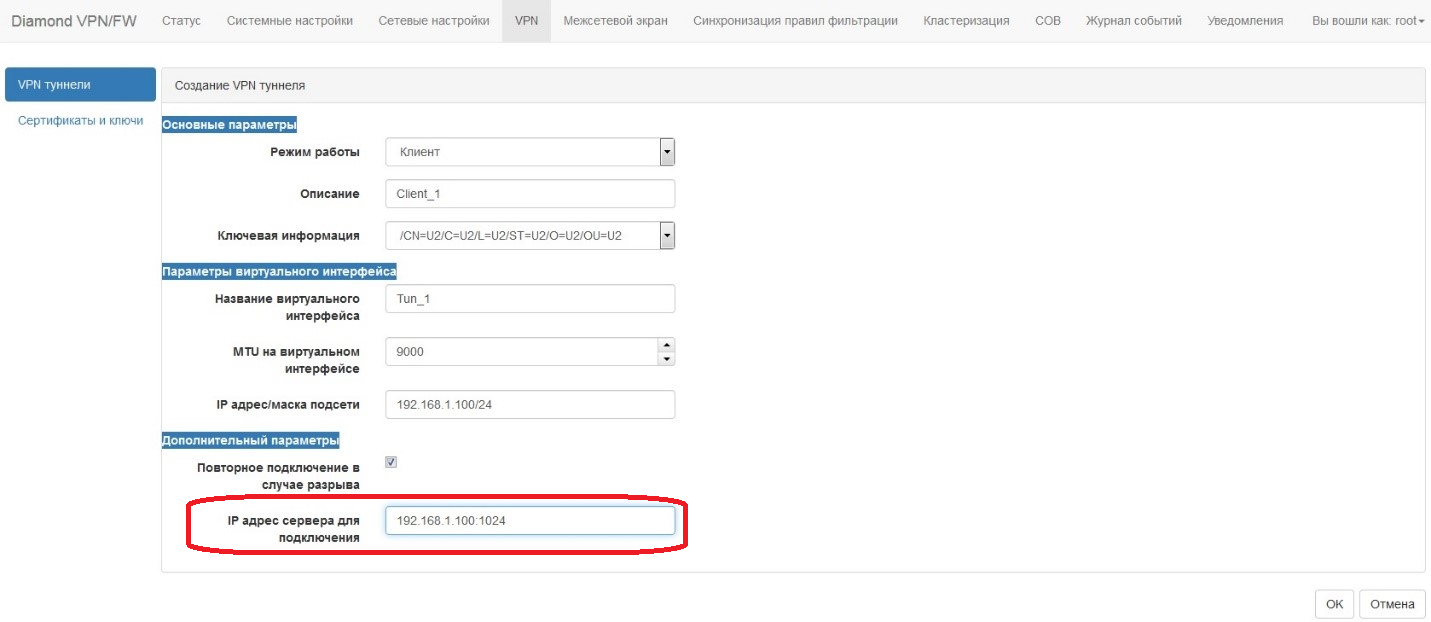Image resolution: width=1431 pixels, height=622 pixels.
Task: Click the Описание text field
Action: tap(530, 194)
